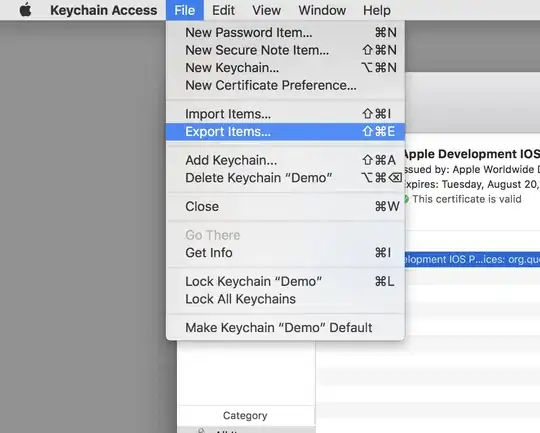The width and height of the screenshot is (540, 433).
Task: Select the highlighted certificate row in list
Action: coord(472,259)
